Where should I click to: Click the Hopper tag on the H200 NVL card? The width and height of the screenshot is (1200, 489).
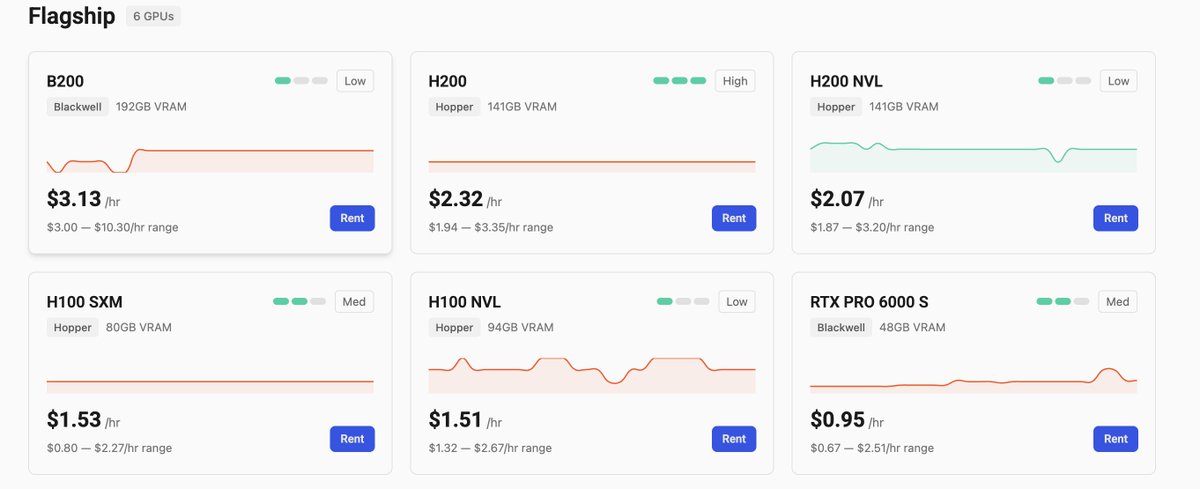click(x=836, y=107)
